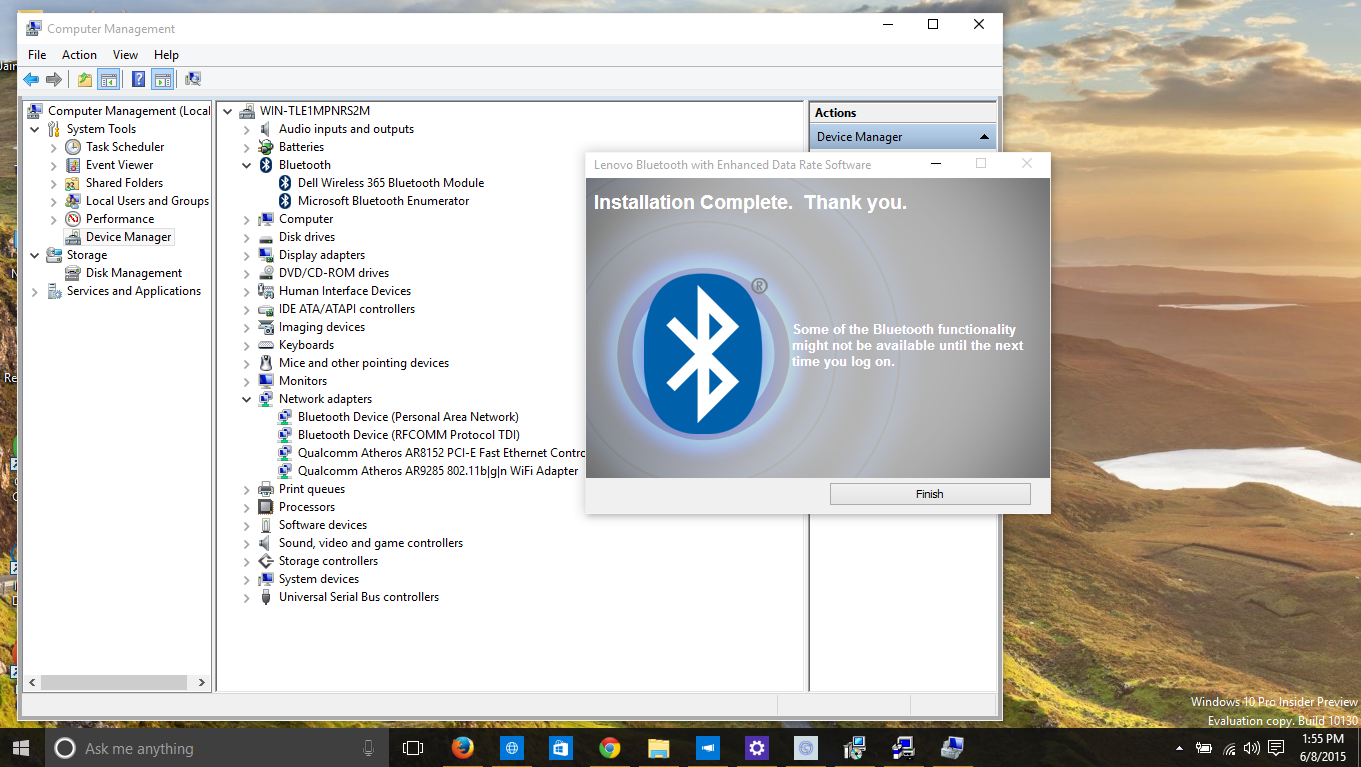Screen dimensions: 1361x767
Task: Click Finish in the Lenovo Bluetooth installer
Action: (x=930, y=494)
